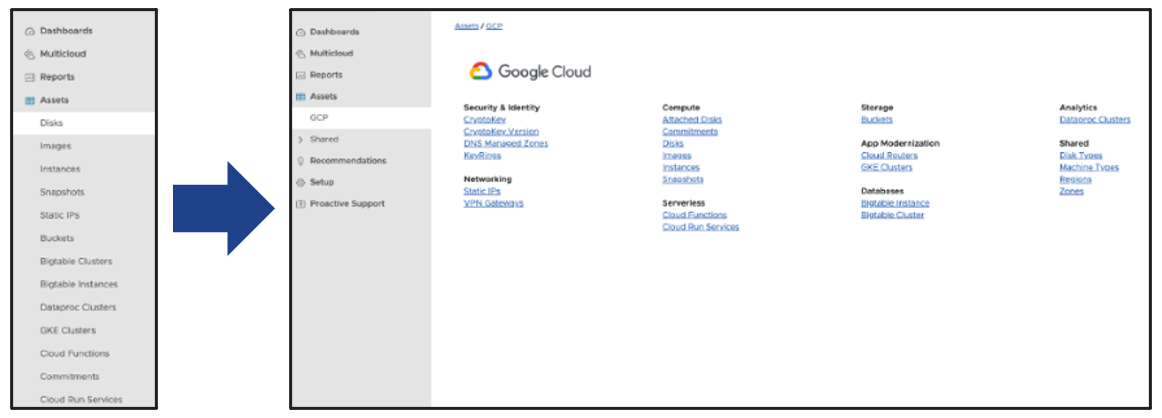1162x418 pixels.
Task: Open Disk Types link
Action: point(1081,156)
